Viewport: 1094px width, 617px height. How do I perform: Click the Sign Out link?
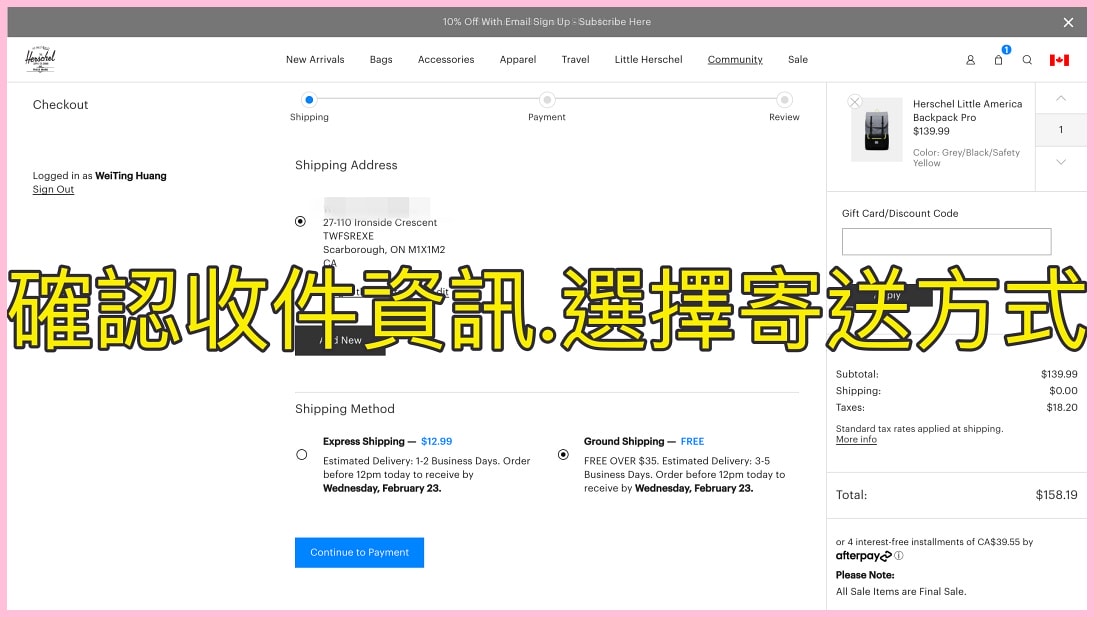point(53,190)
